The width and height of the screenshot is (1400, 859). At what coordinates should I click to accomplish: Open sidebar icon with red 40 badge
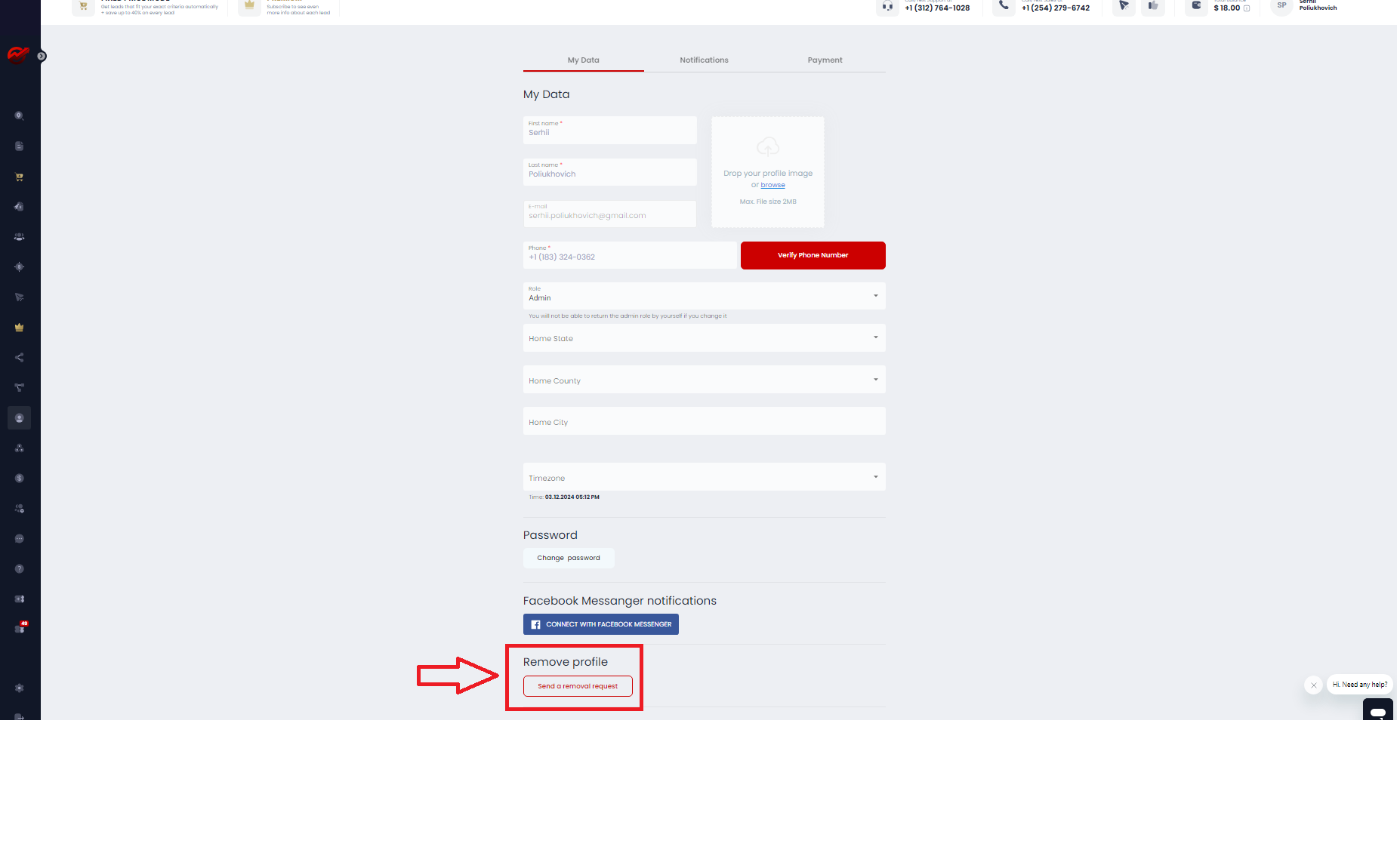(20, 628)
